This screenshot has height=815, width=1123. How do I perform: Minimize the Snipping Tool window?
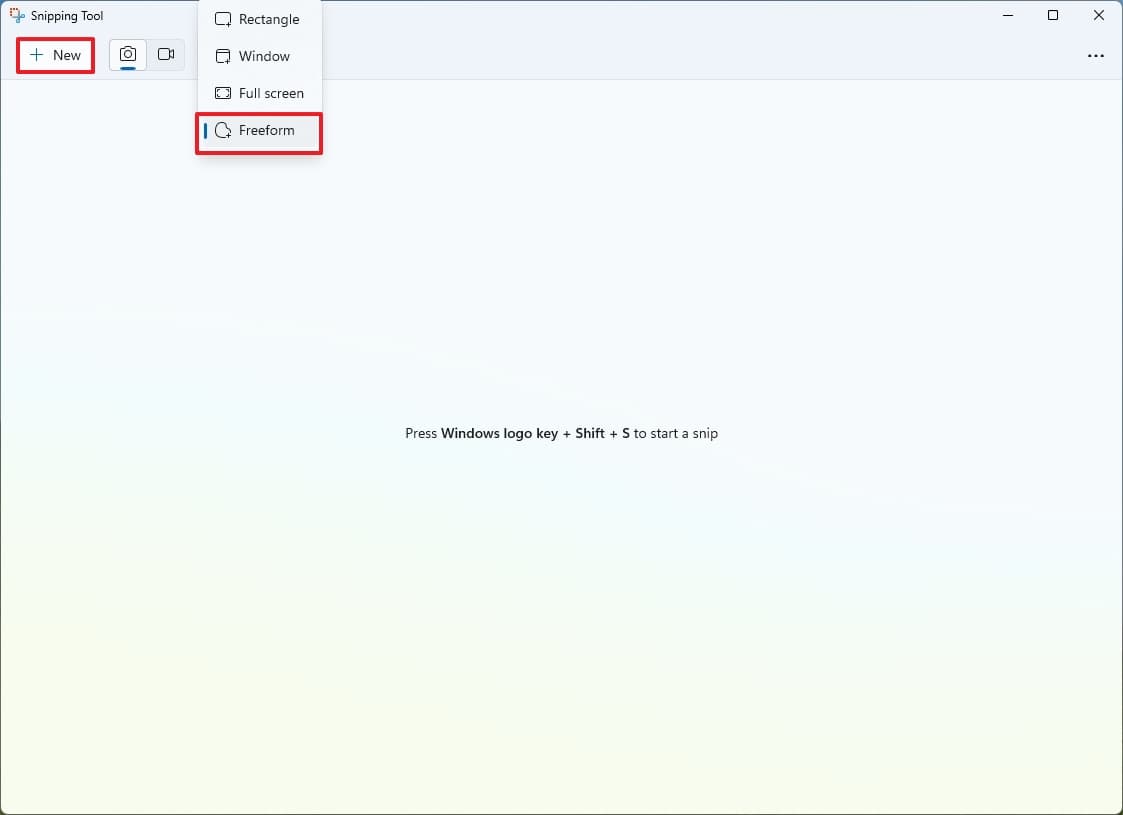pos(1008,15)
